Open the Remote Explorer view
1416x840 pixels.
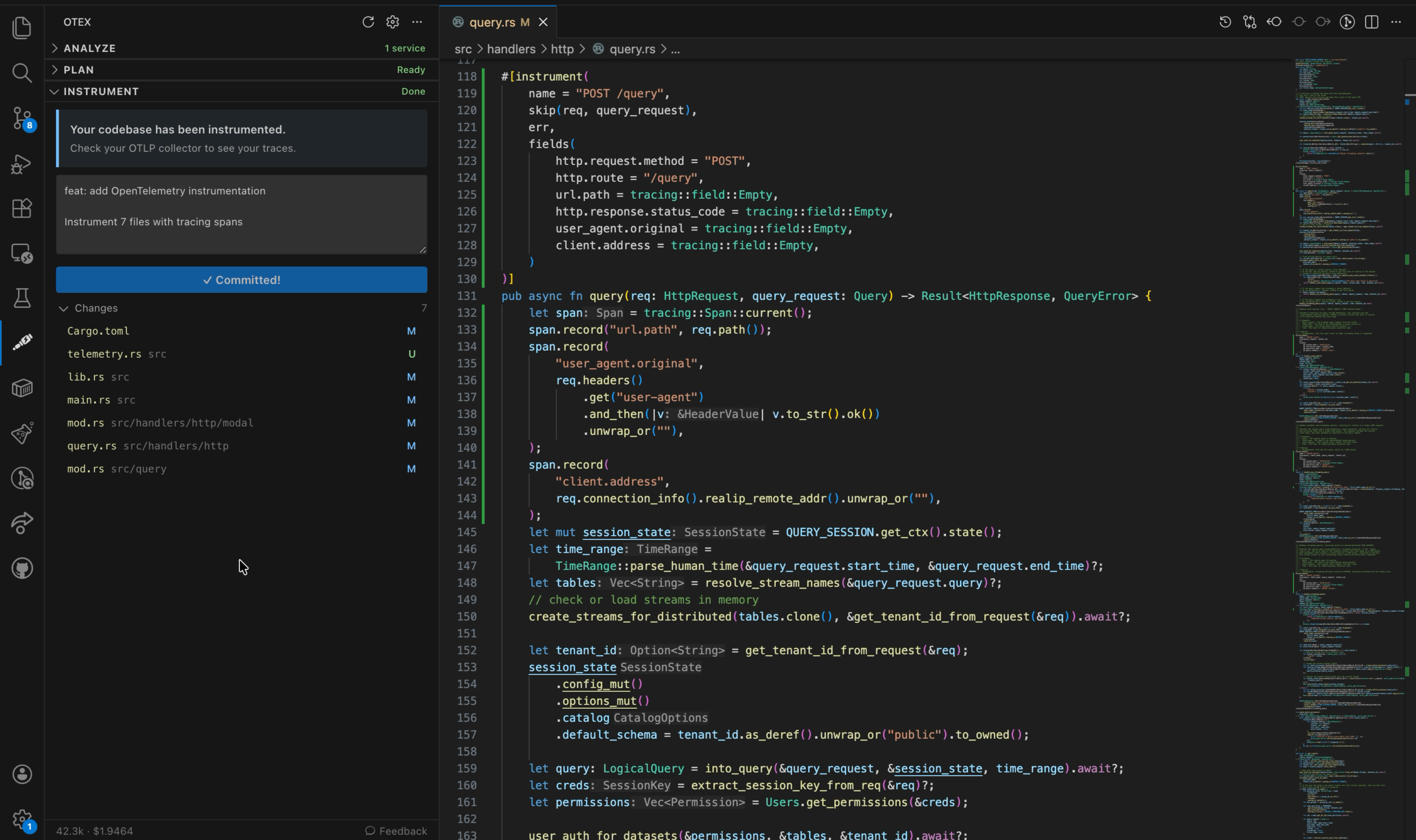coord(22,253)
